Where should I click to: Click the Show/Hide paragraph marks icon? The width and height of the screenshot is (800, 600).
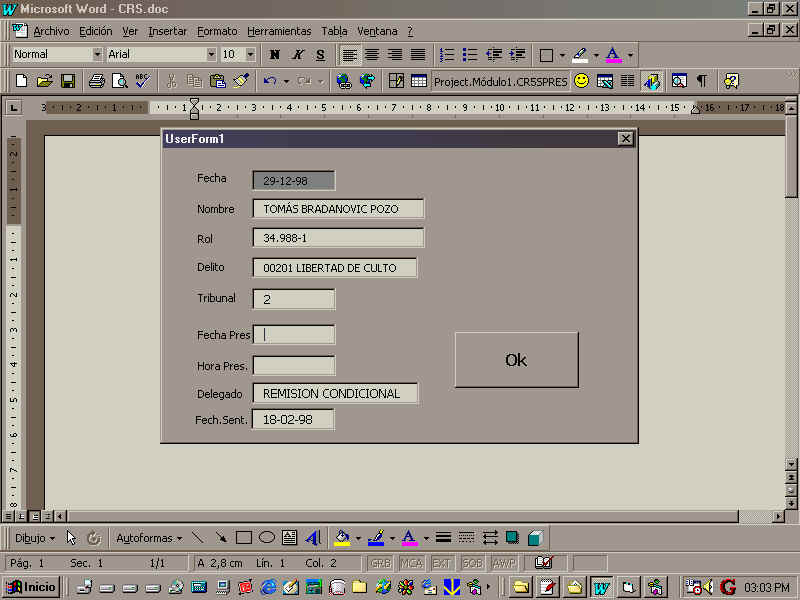[702, 81]
